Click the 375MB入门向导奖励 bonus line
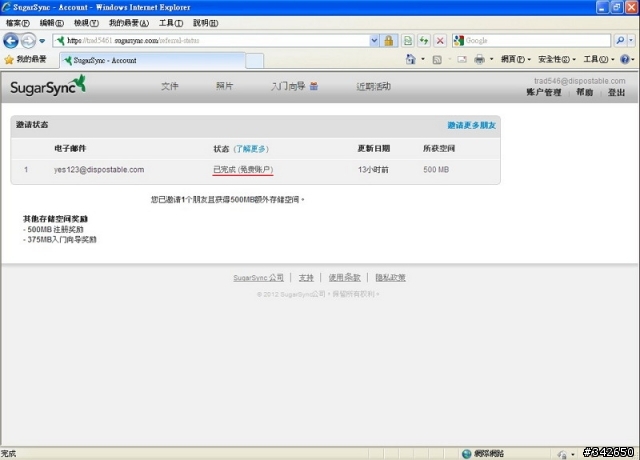This screenshot has height=460, width=640. (x=60, y=240)
